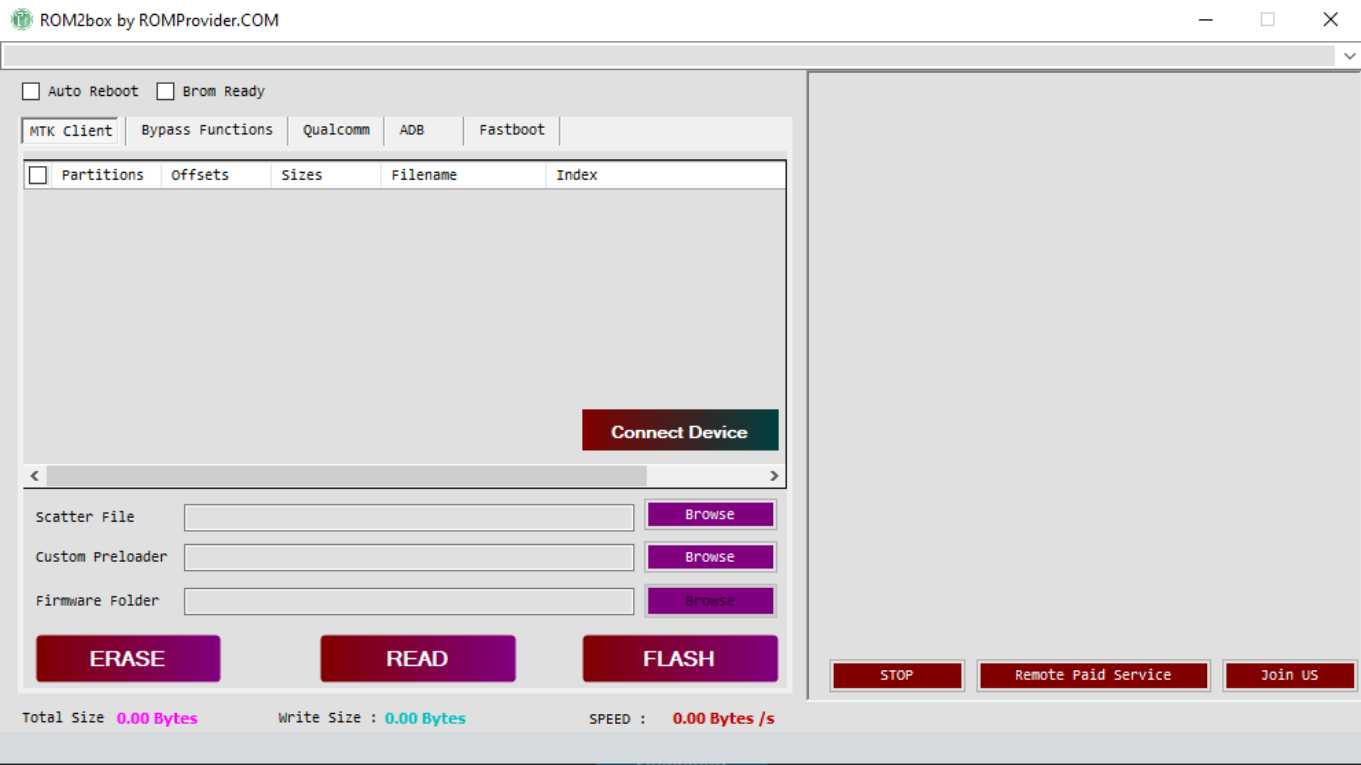Click the Scatter File input field
Viewport: 1361px width, 765px height.
(x=408, y=516)
